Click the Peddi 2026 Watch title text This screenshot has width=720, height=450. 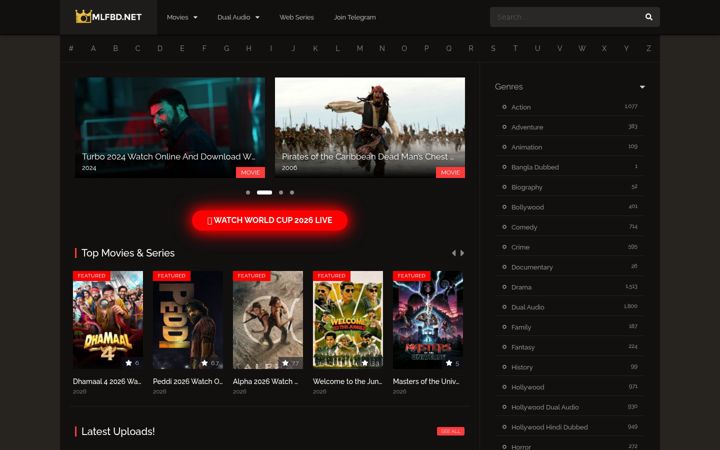point(187,382)
